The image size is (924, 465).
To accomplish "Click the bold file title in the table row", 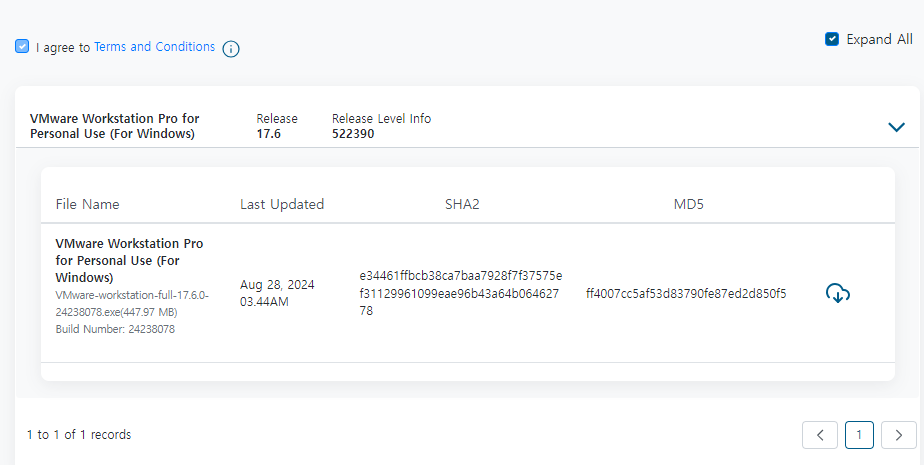I will pos(129,260).
